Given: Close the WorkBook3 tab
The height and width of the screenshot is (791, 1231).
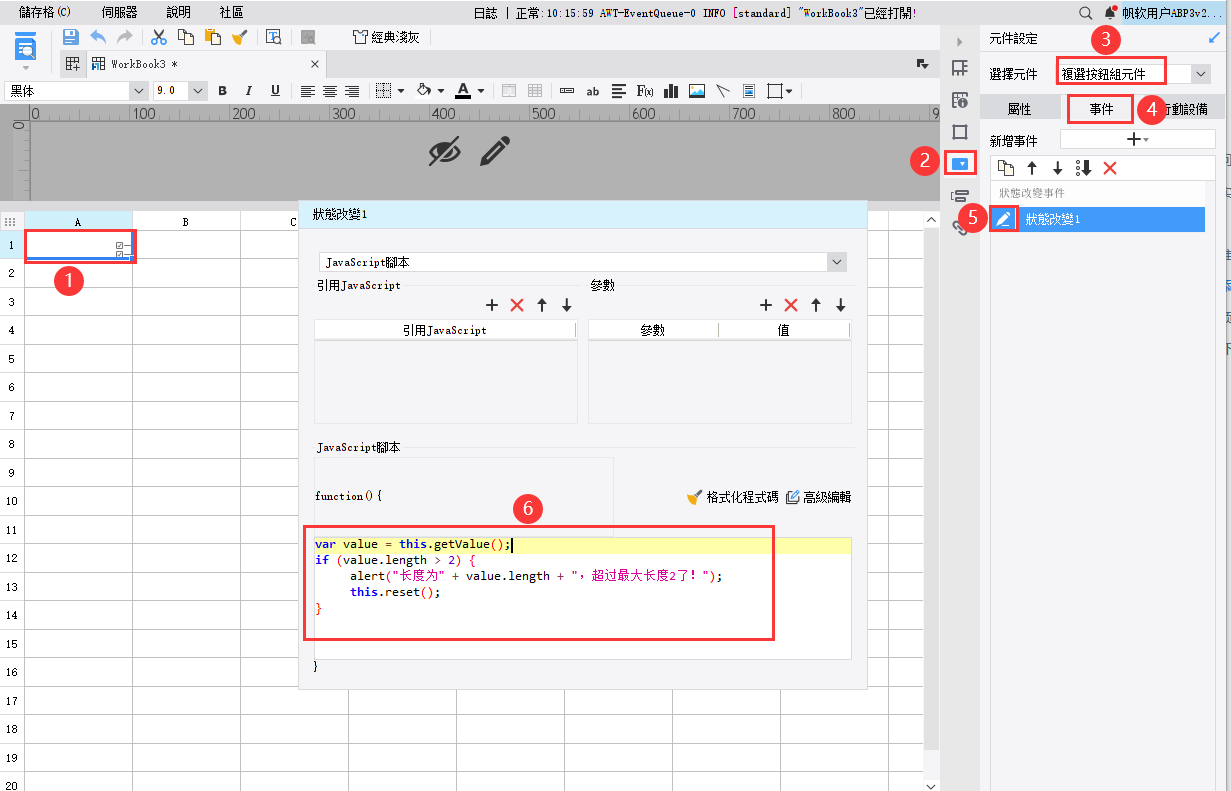Looking at the screenshot, I should [x=314, y=64].
